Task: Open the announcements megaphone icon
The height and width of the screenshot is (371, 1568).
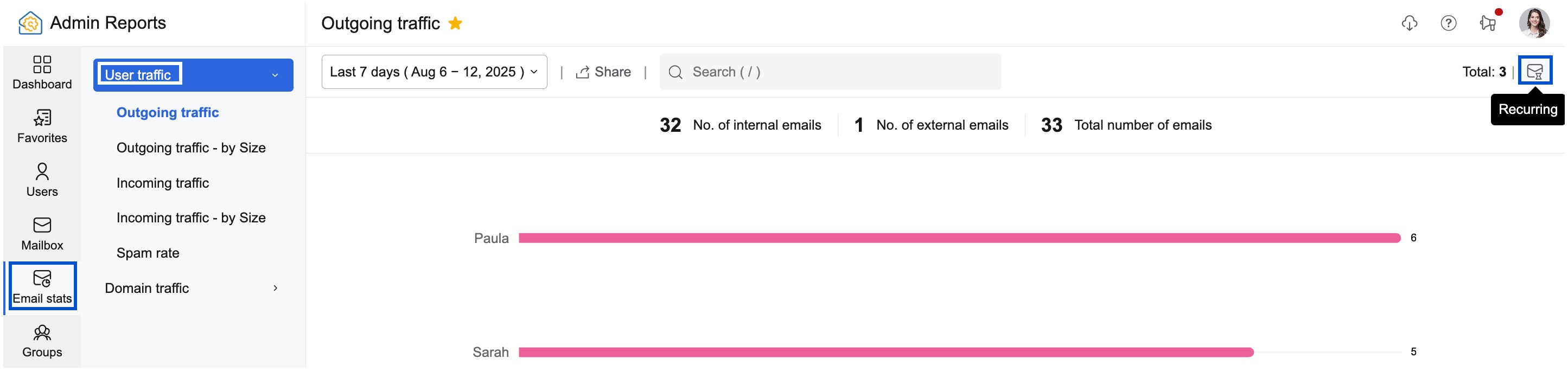Action: [1489, 23]
